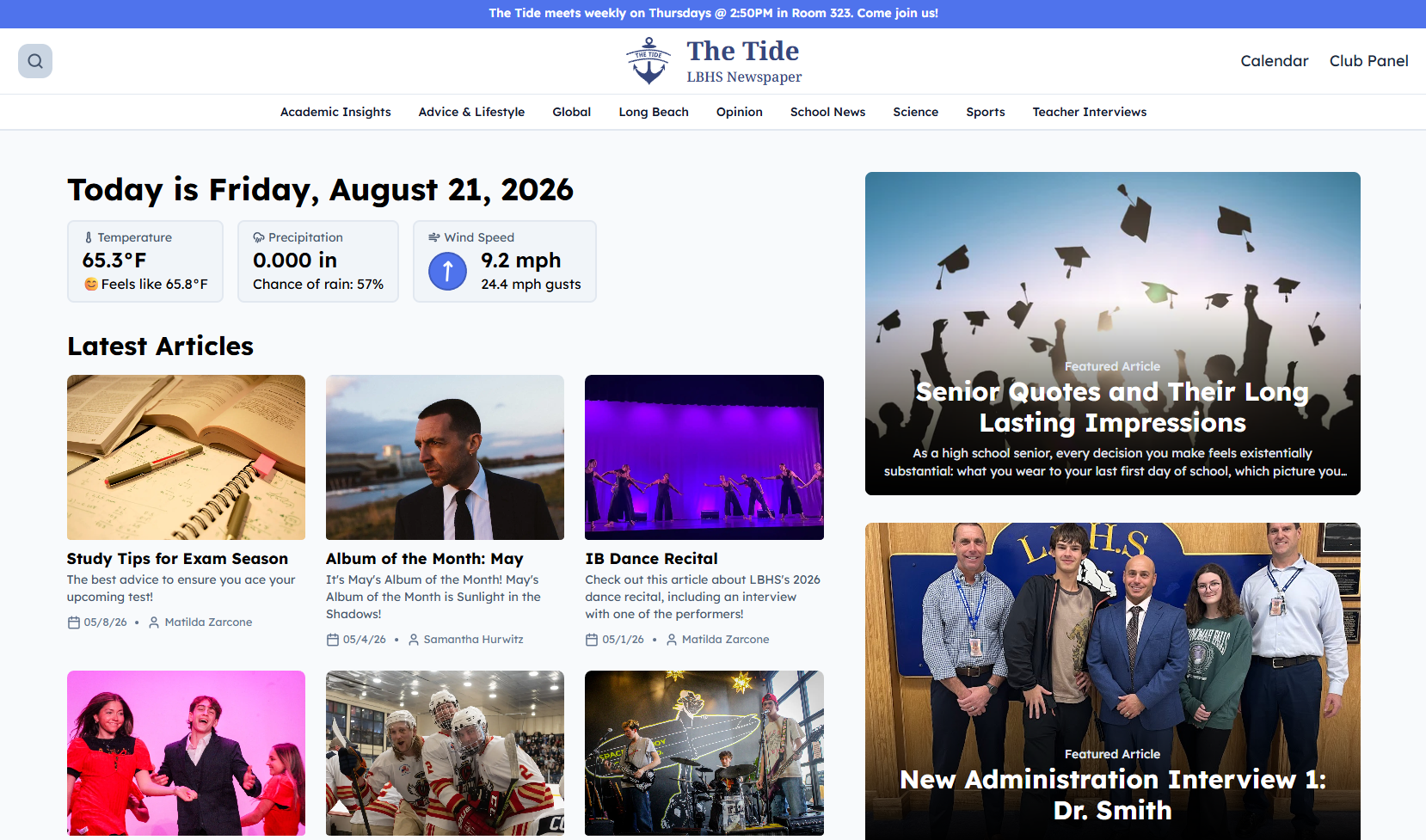
Task: Click the Precipitation weather card
Action: (318, 261)
